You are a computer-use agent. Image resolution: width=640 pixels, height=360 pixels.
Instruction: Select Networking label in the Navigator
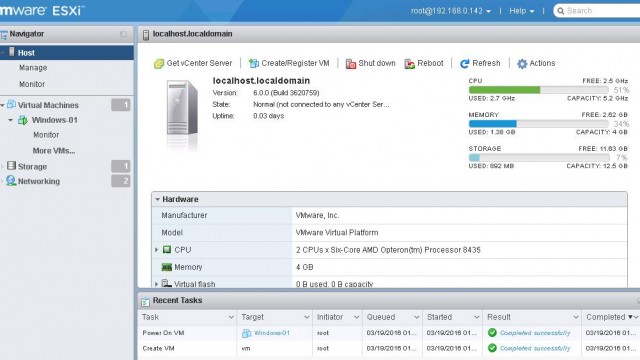click(x=39, y=181)
